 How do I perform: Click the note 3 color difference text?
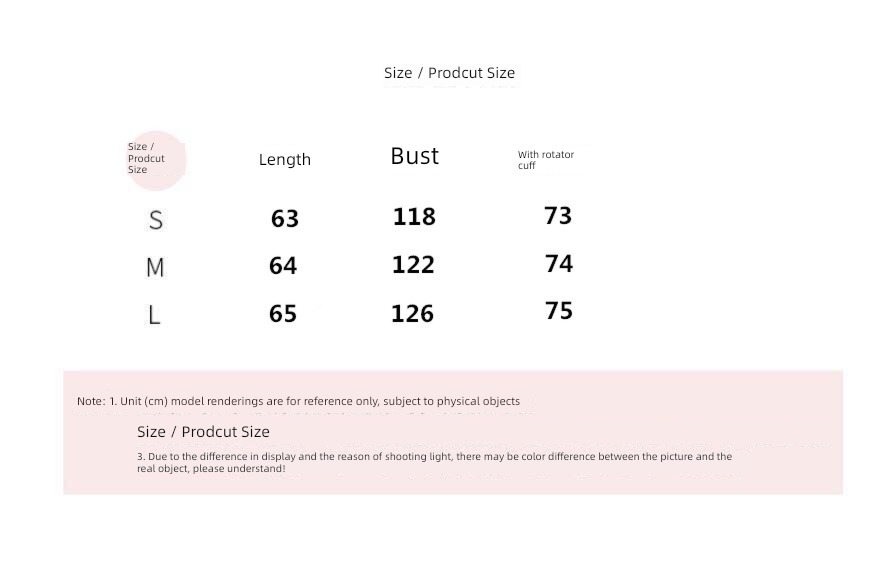click(434, 462)
